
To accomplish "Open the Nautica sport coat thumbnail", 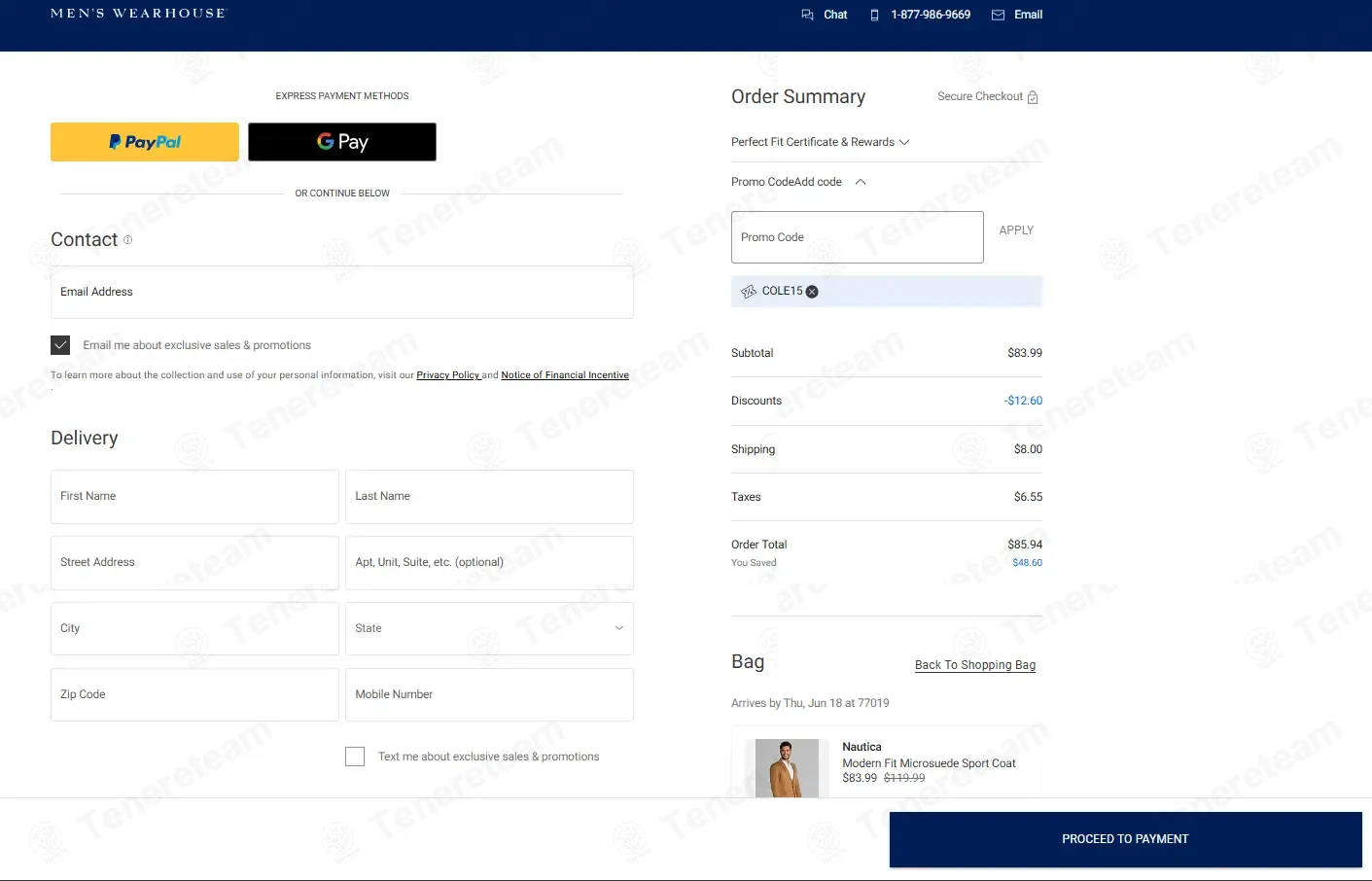I will coord(787,768).
